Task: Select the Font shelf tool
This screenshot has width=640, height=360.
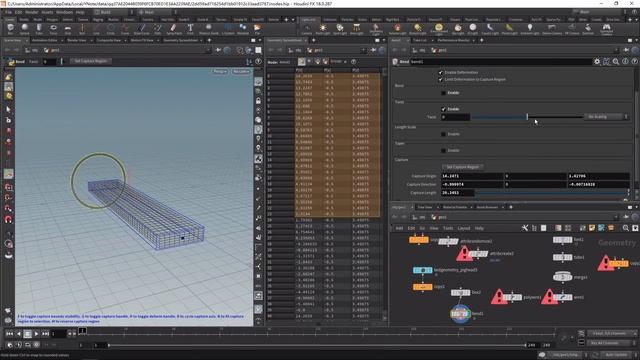Action: (190, 29)
